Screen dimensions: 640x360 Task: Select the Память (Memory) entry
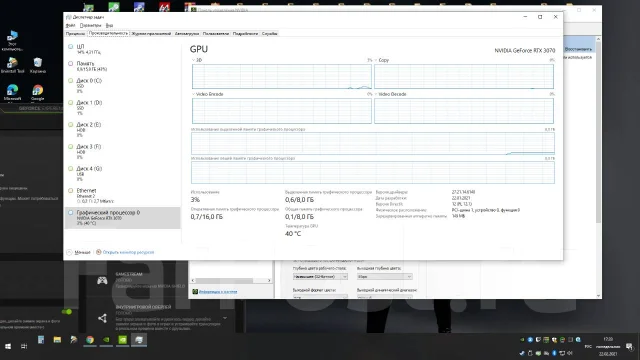122,66
